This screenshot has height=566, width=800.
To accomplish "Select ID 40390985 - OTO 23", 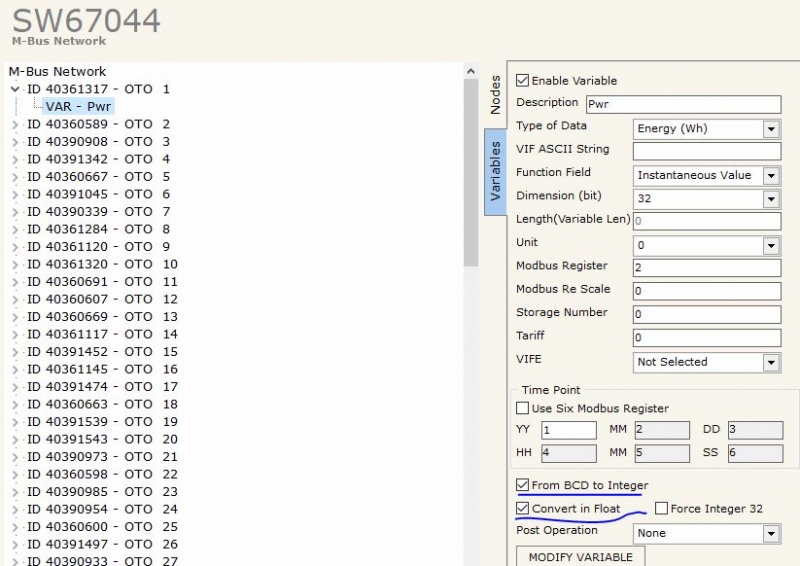I will point(102,492).
